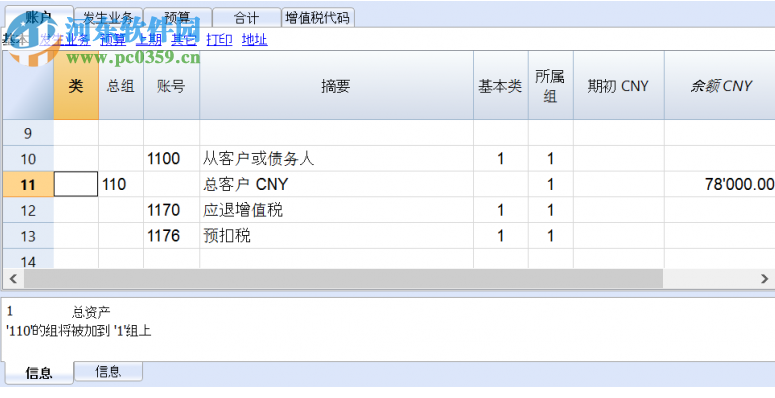Click the 所属组 column header
The width and height of the screenshot is (775, 398).
[551, 86]
